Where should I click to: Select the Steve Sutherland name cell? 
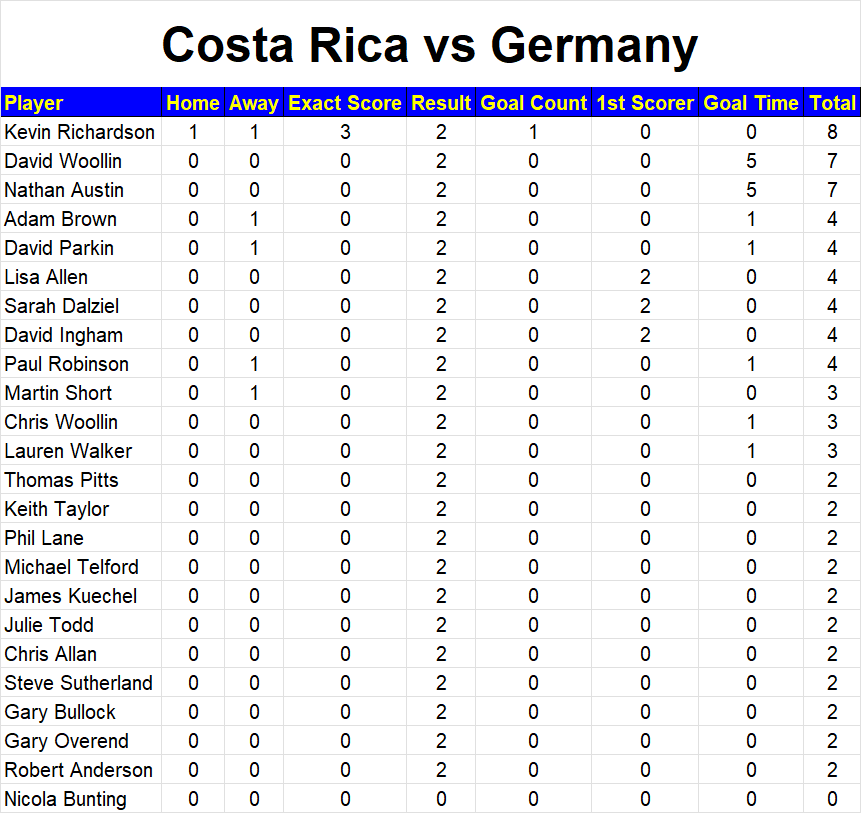click(81, 683)
